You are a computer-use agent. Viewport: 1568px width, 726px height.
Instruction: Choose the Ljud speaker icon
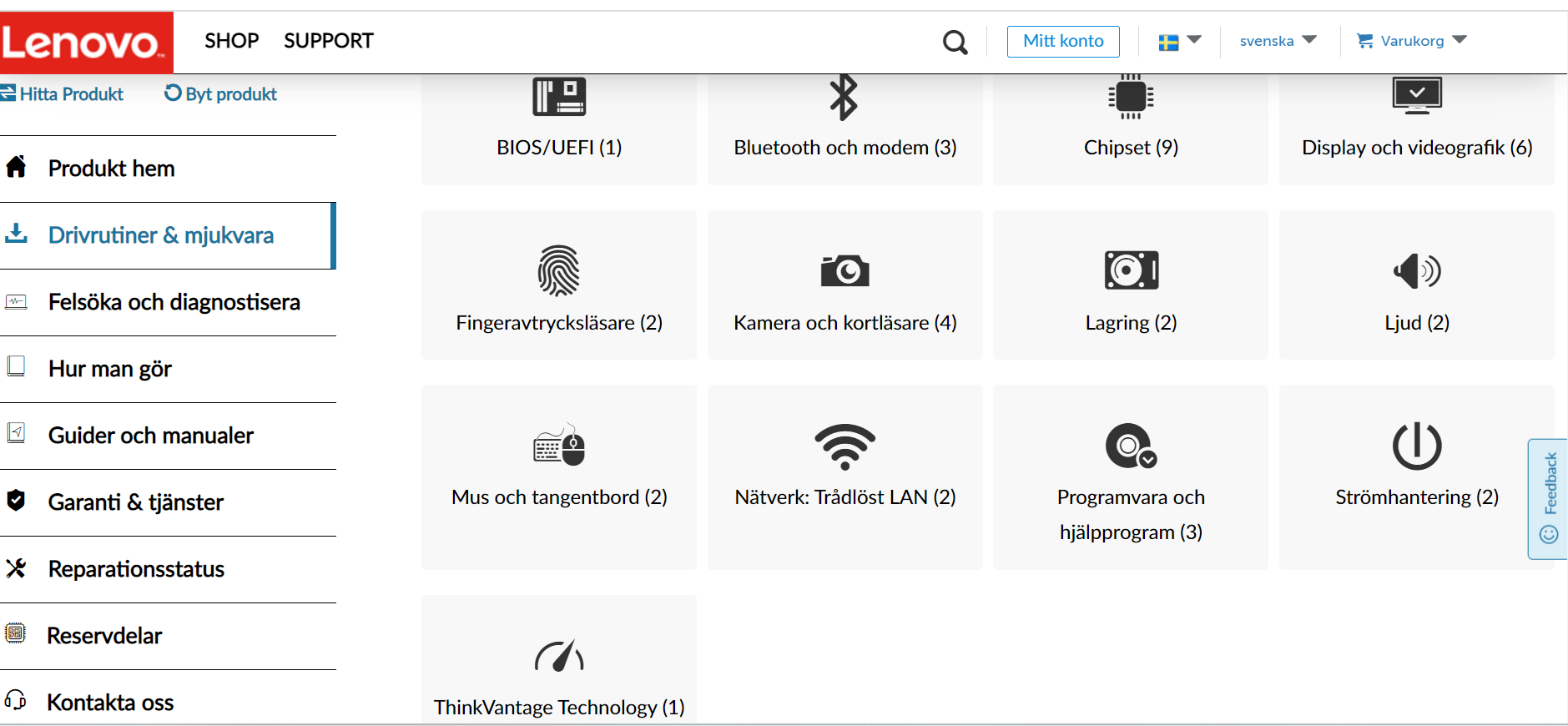(1417, 270)
